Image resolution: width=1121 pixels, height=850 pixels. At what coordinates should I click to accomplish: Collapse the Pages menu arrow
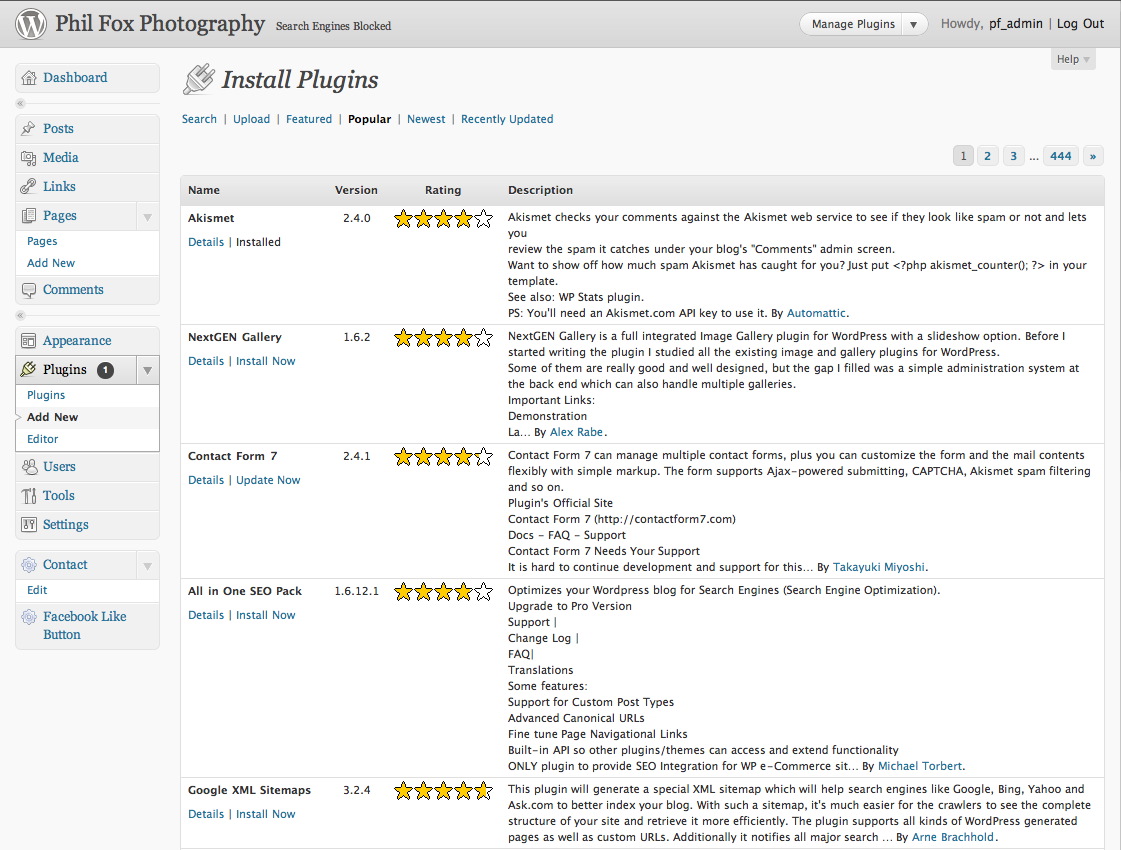click(x=147, y=217)
